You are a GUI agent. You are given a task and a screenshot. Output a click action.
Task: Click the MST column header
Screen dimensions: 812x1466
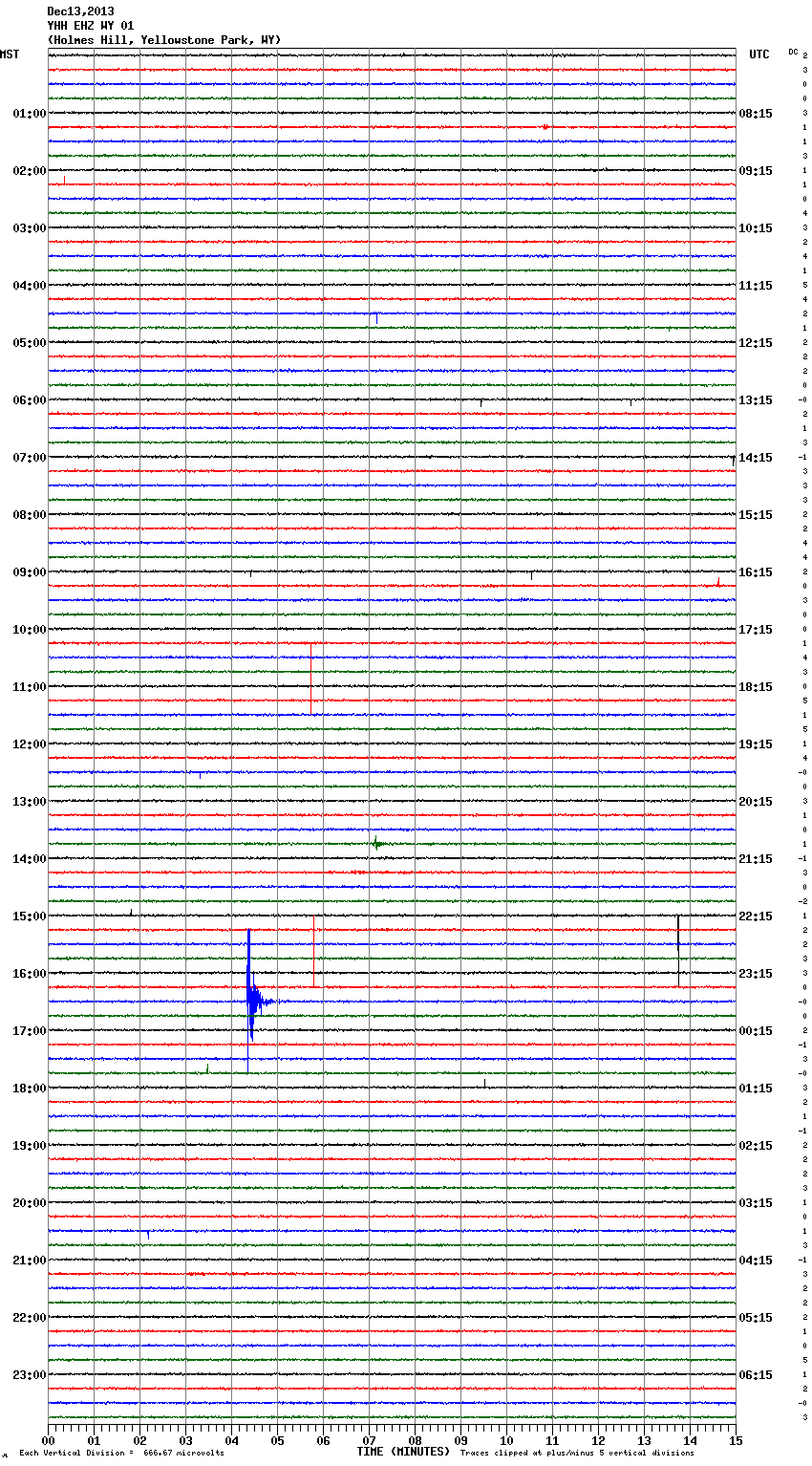(x=10, y=54)
